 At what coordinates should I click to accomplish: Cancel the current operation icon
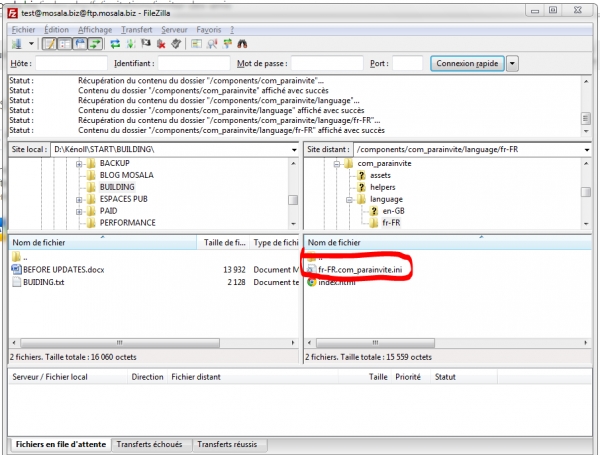click(146, 44)
